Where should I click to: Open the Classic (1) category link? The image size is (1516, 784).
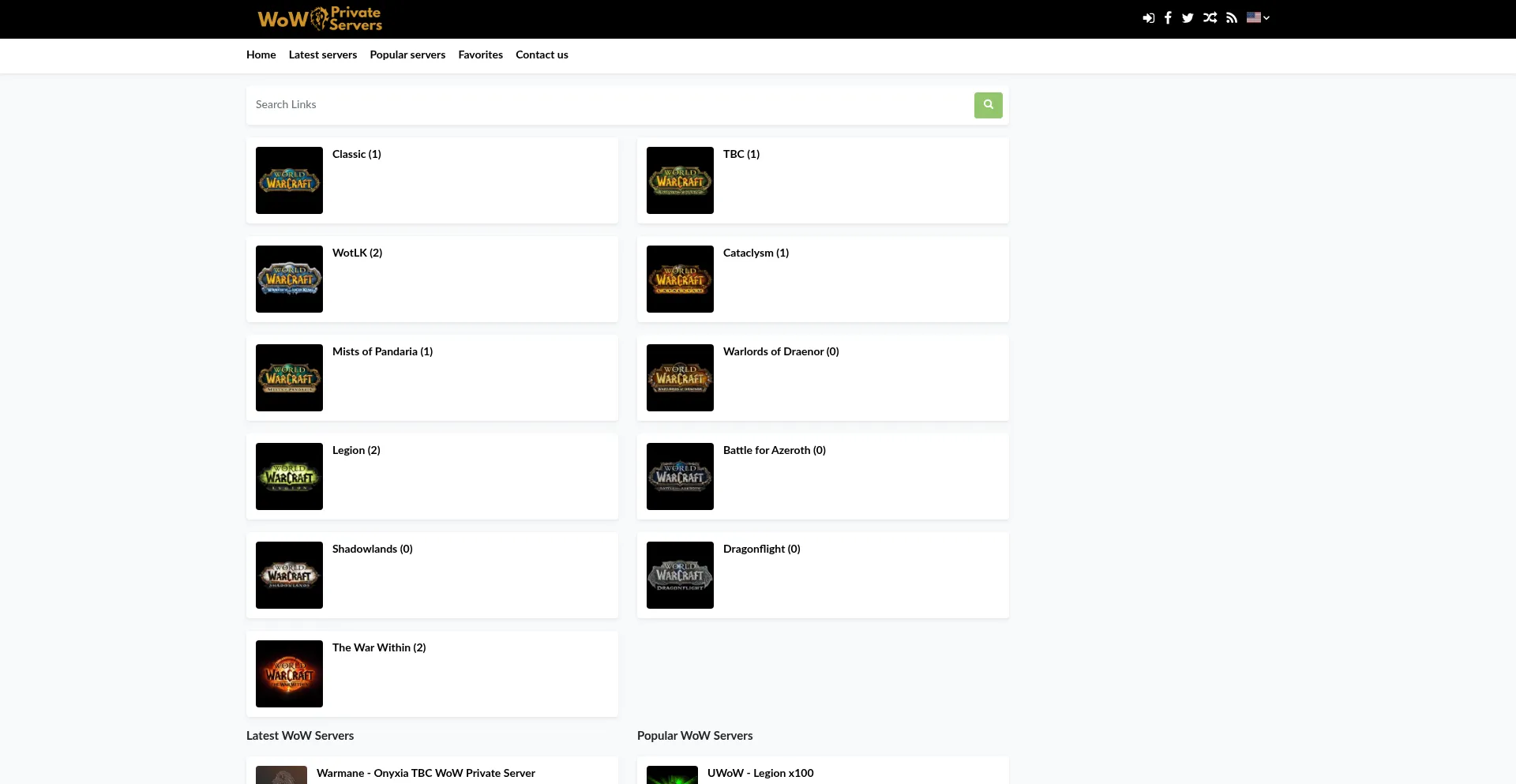tap(356, 155)
